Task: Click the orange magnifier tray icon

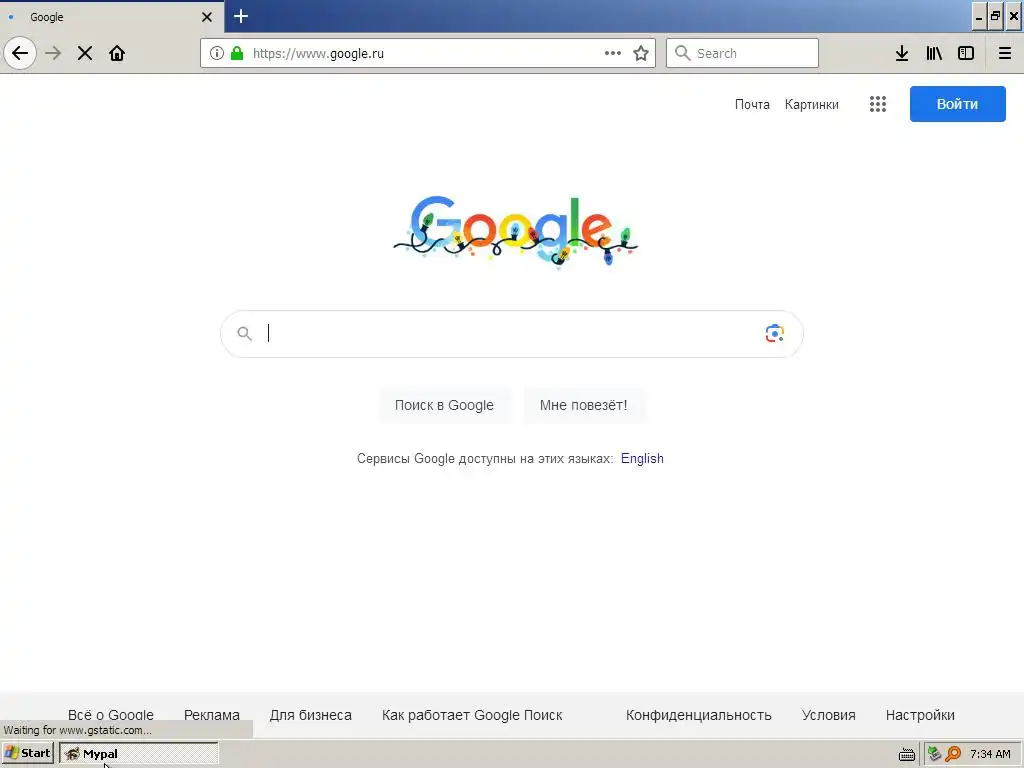Action: (x=953, y=754)
